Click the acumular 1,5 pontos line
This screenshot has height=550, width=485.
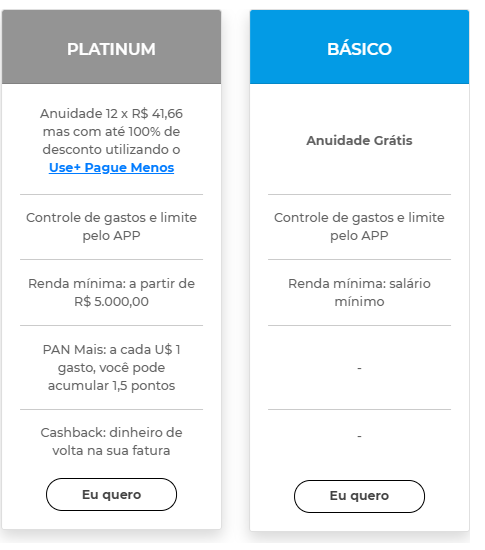coord(111,385)
